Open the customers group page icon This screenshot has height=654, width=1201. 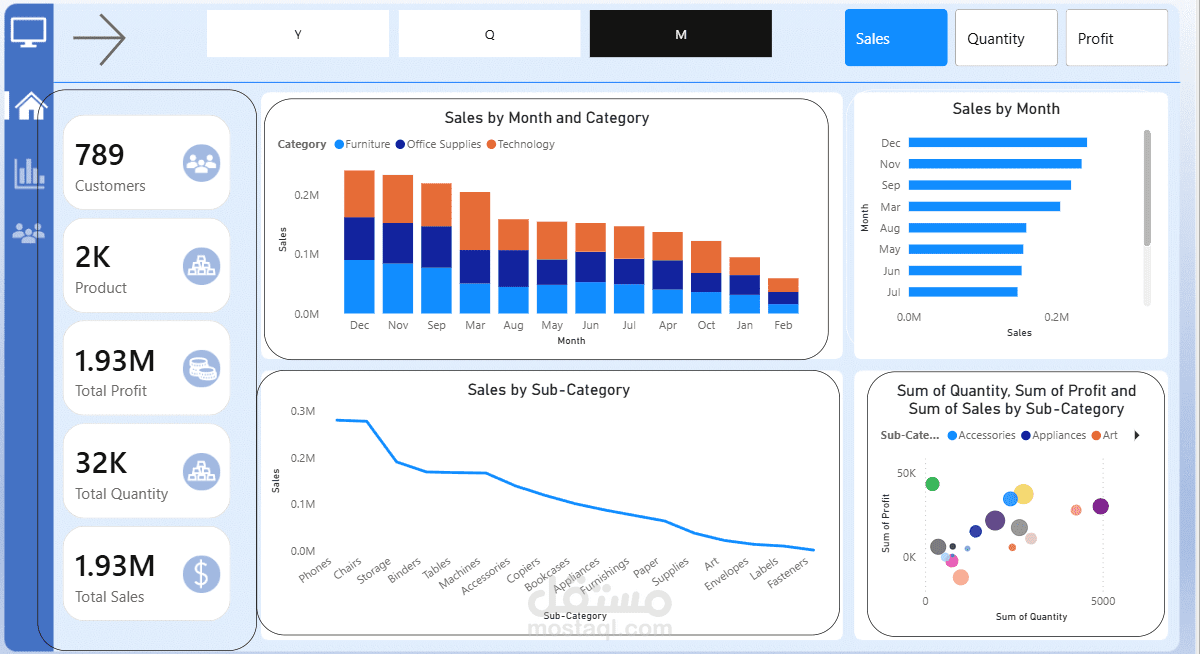point(29,232)
